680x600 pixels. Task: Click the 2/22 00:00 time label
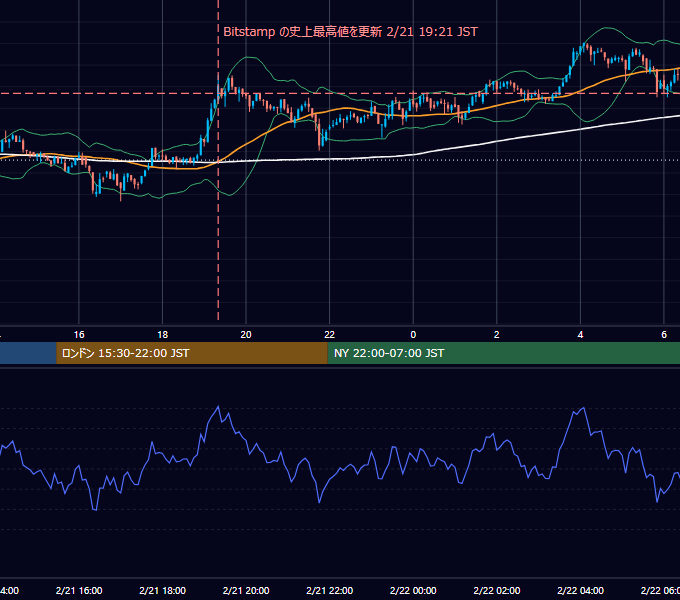[x=413, y=590]
